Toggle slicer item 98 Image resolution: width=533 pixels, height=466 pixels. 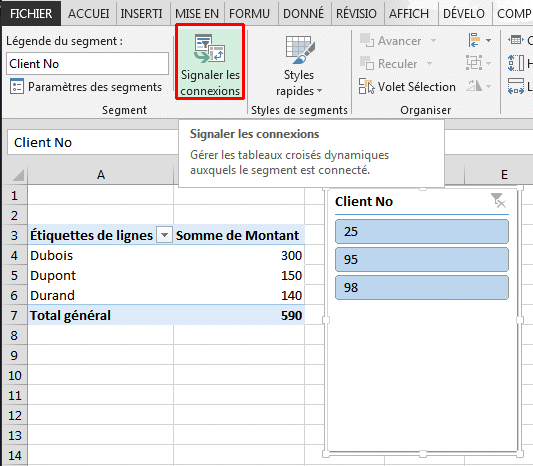click(x=422, y=288)
